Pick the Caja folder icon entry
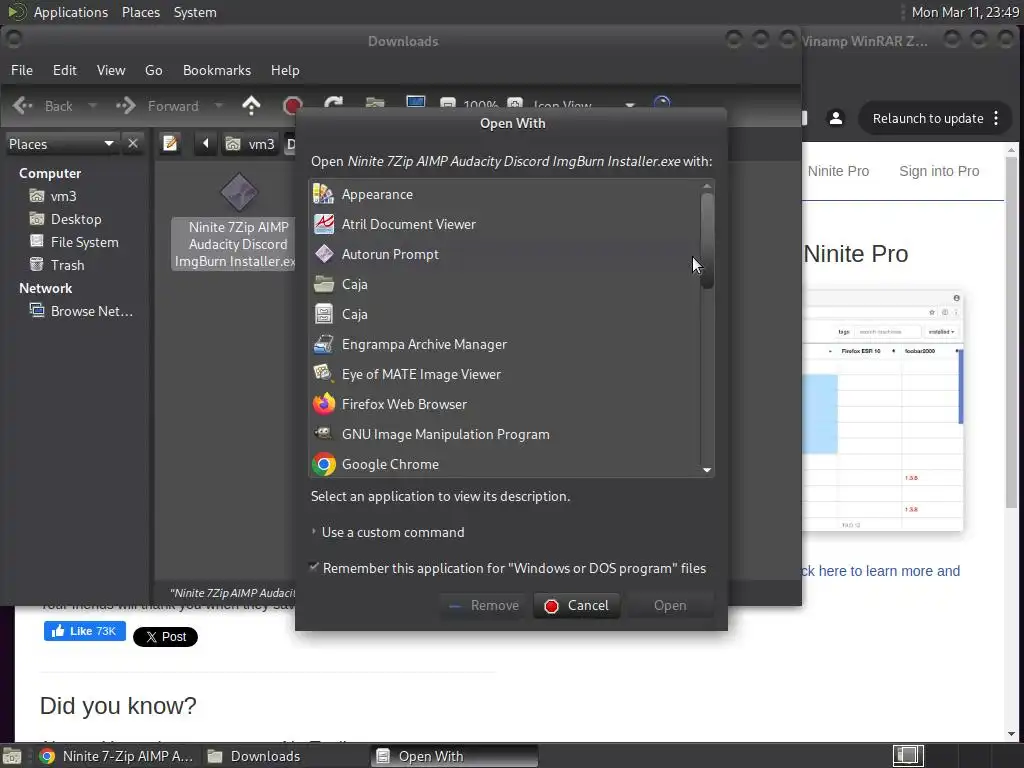This screenshot has width=1024, height=768. tap(324, 284)
